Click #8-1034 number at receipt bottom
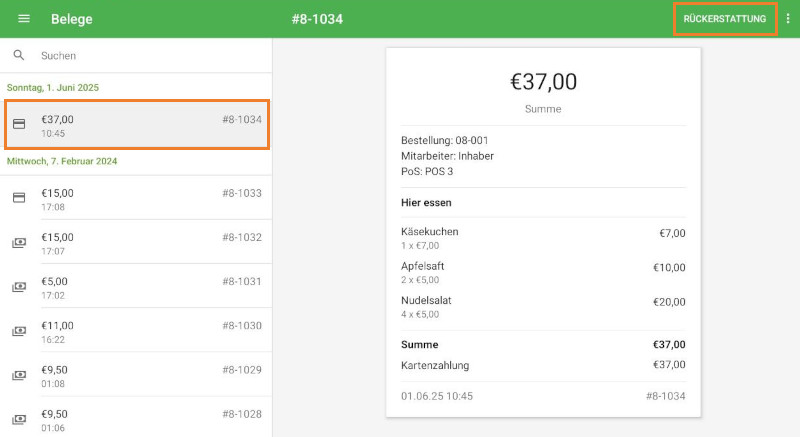 (665, 396)
